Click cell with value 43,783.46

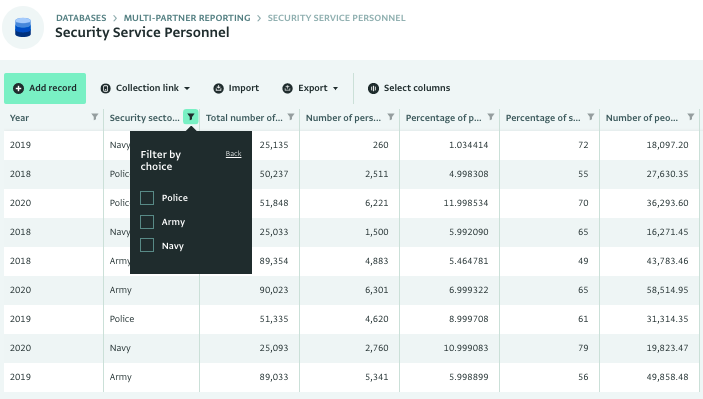[667, 261]
